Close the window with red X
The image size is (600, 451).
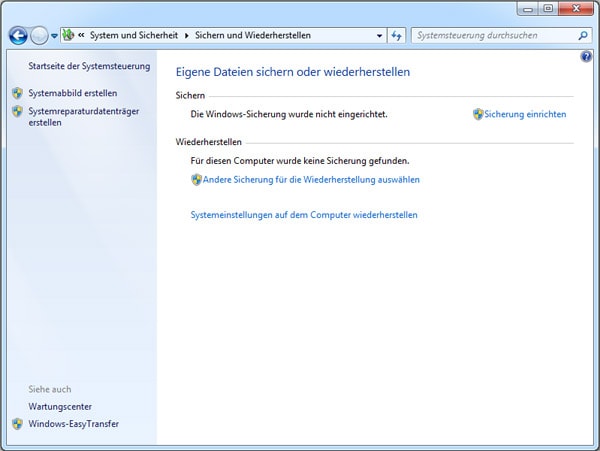pyautogui.click(x=576, y=8)
